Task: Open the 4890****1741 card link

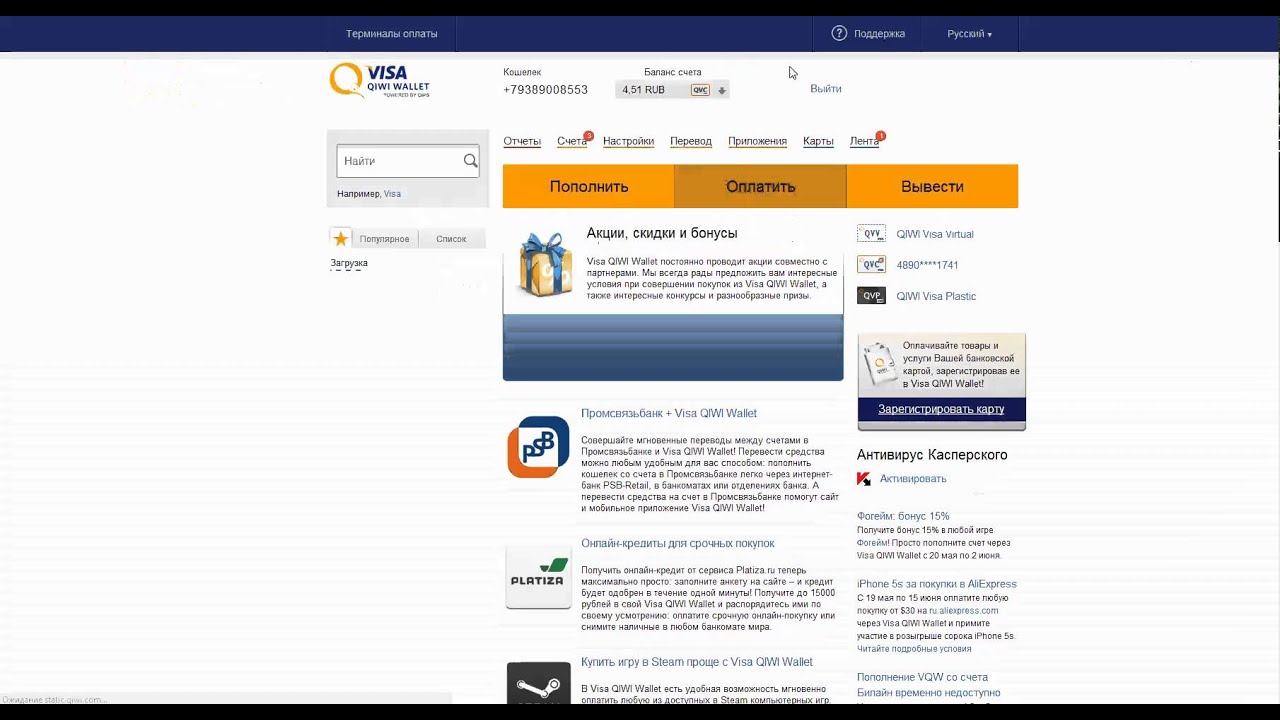Action: [x=927, y=265]
